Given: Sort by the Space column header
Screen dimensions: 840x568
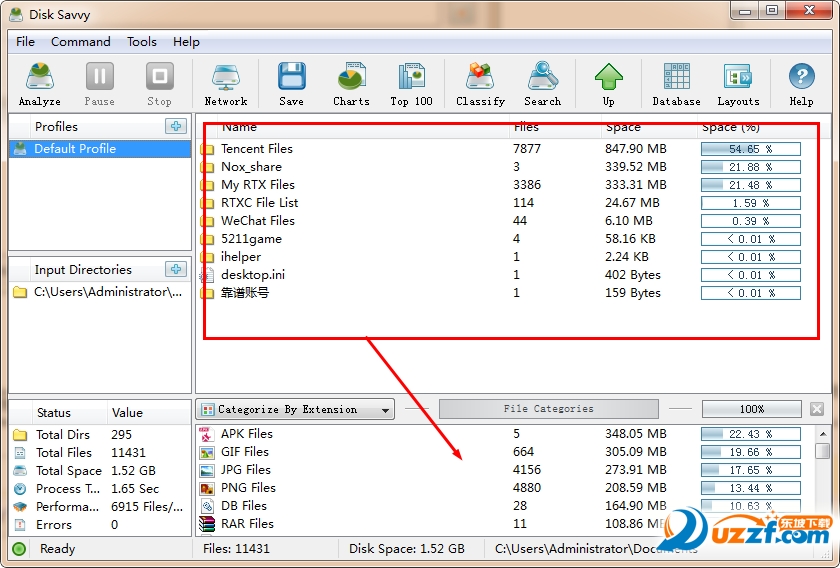Looking at the screenshot, I should coord(623,127).
